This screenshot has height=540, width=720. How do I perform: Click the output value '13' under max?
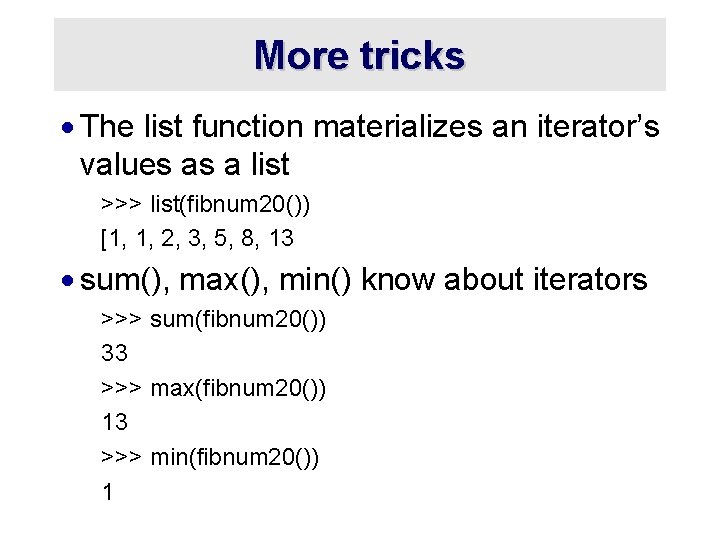(115, 422)
